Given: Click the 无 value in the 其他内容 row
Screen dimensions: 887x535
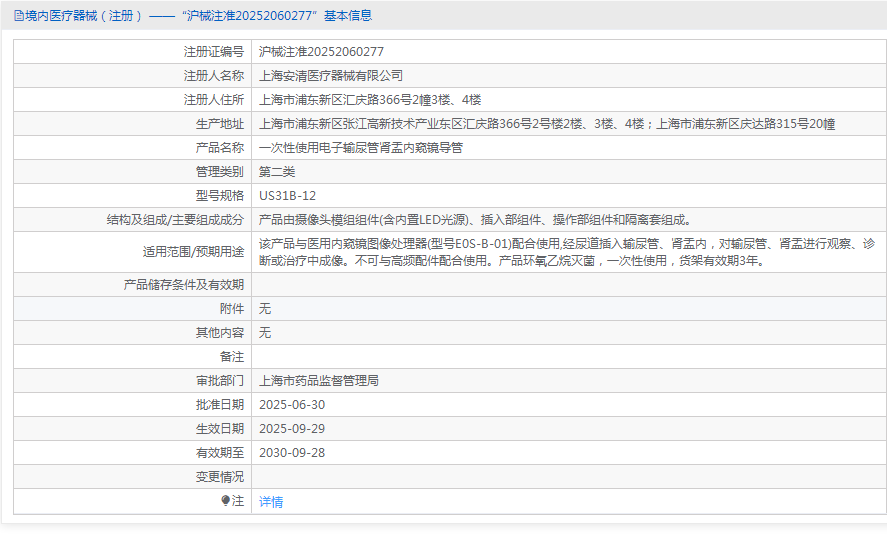Looking at the screenshot, I should [x=265, y=333].
